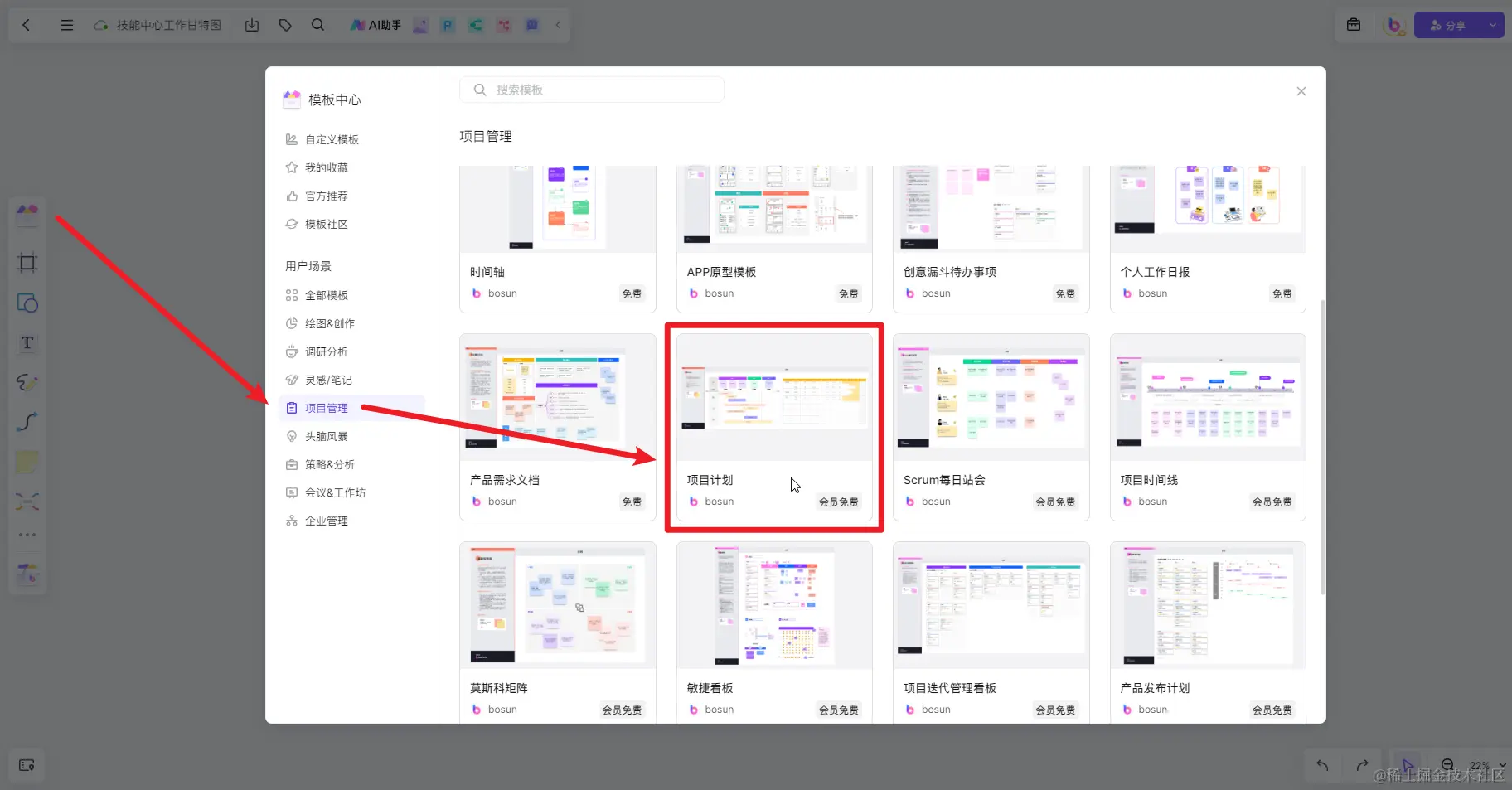Image resolution: width=1512 pixels, height=790 pixels.
Task: Open the search tool in the top bar
Action: [x=318, y=25]
